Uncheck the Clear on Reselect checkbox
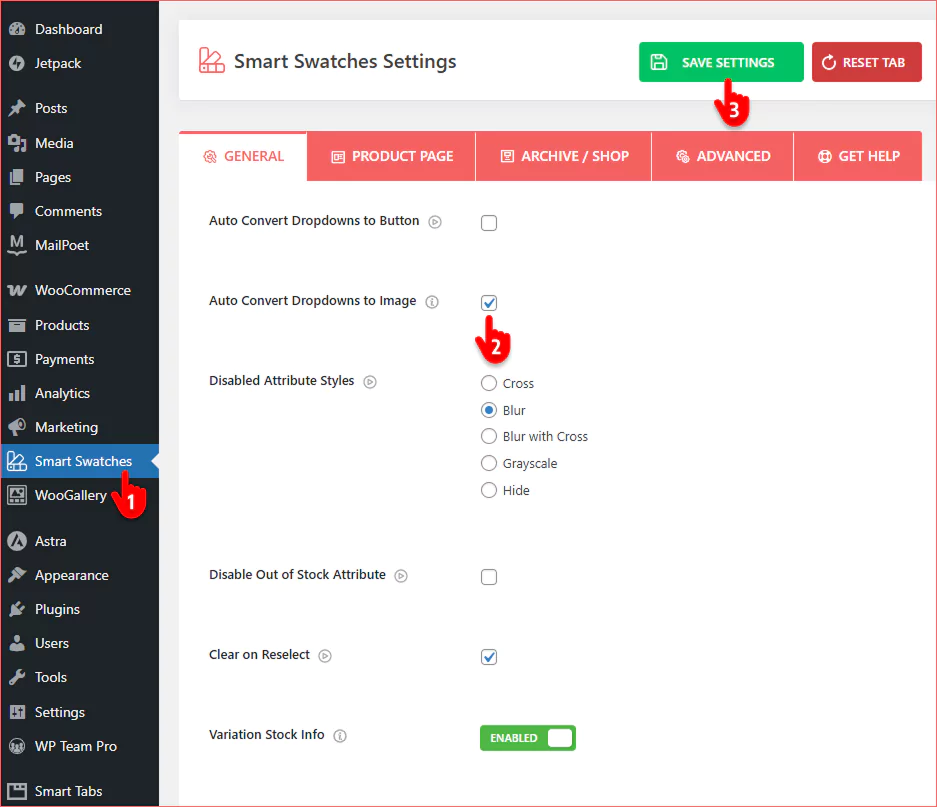This screenshot has width=937, height=807. click(x=489, y=657)
